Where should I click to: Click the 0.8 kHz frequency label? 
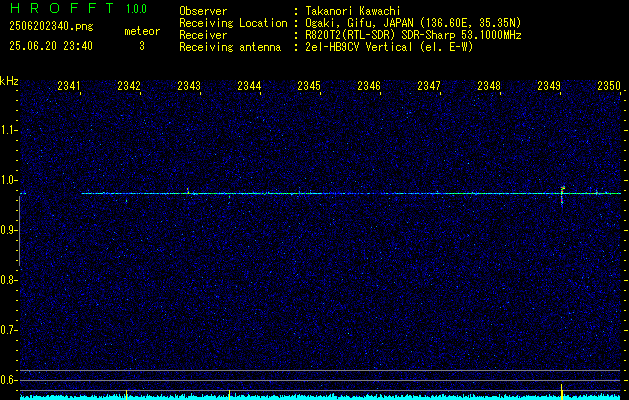(8, 280)
